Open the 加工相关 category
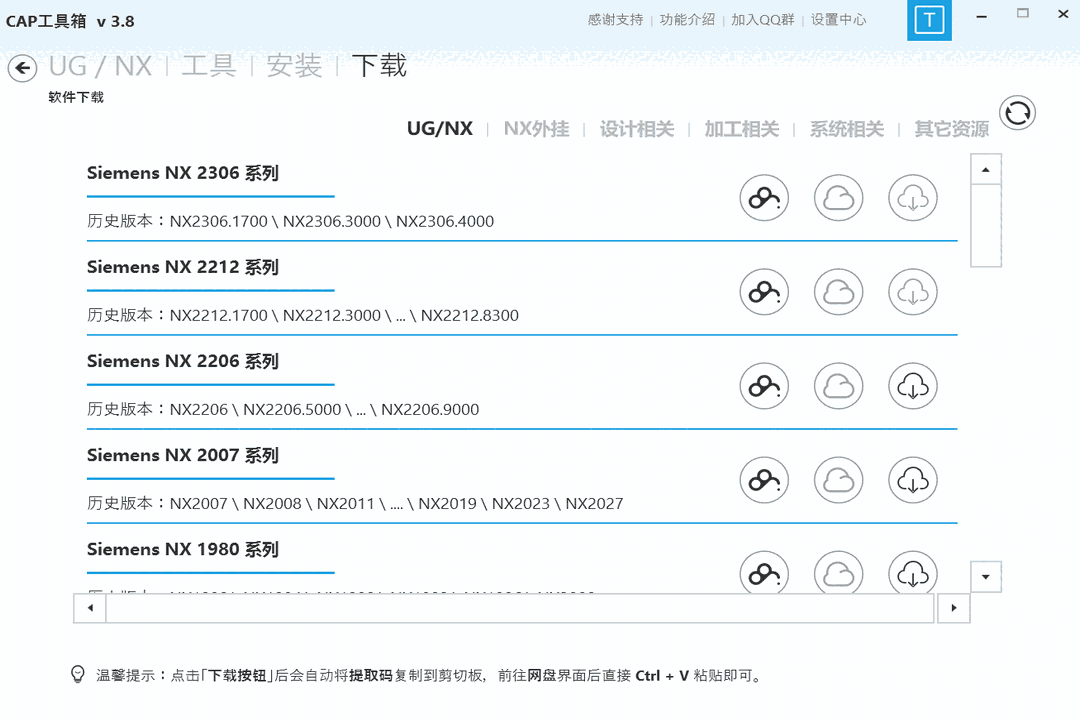The height and width of the screenshot is (720, 1080). [741, 128]
